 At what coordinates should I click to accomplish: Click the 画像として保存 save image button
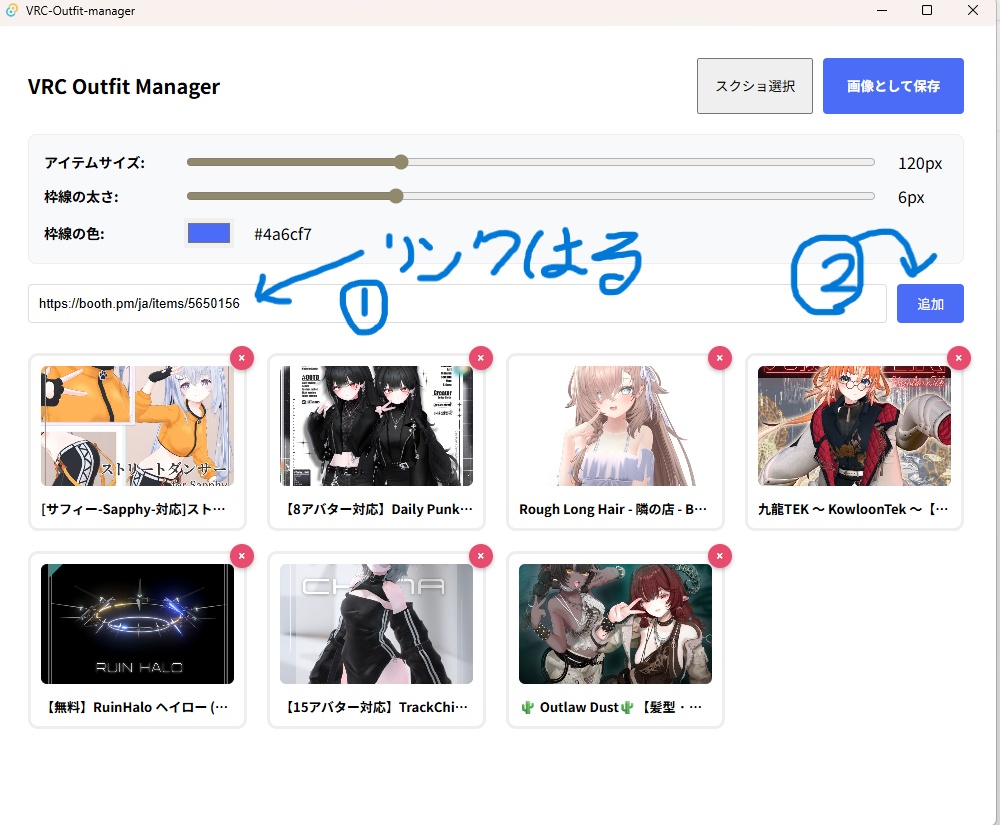pyautogui.click(x=892, y=86)
